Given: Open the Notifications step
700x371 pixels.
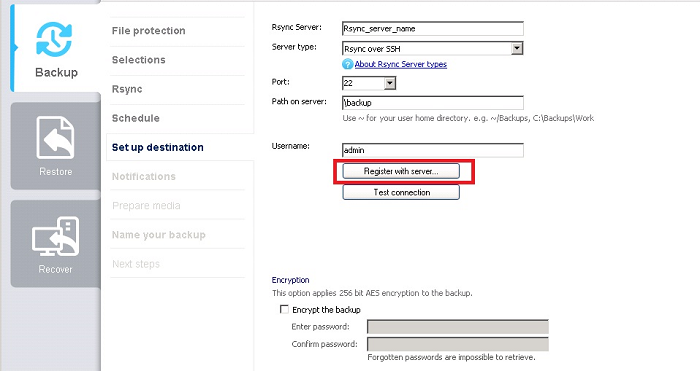Looking at the screenshot, I should click(144, 176).
